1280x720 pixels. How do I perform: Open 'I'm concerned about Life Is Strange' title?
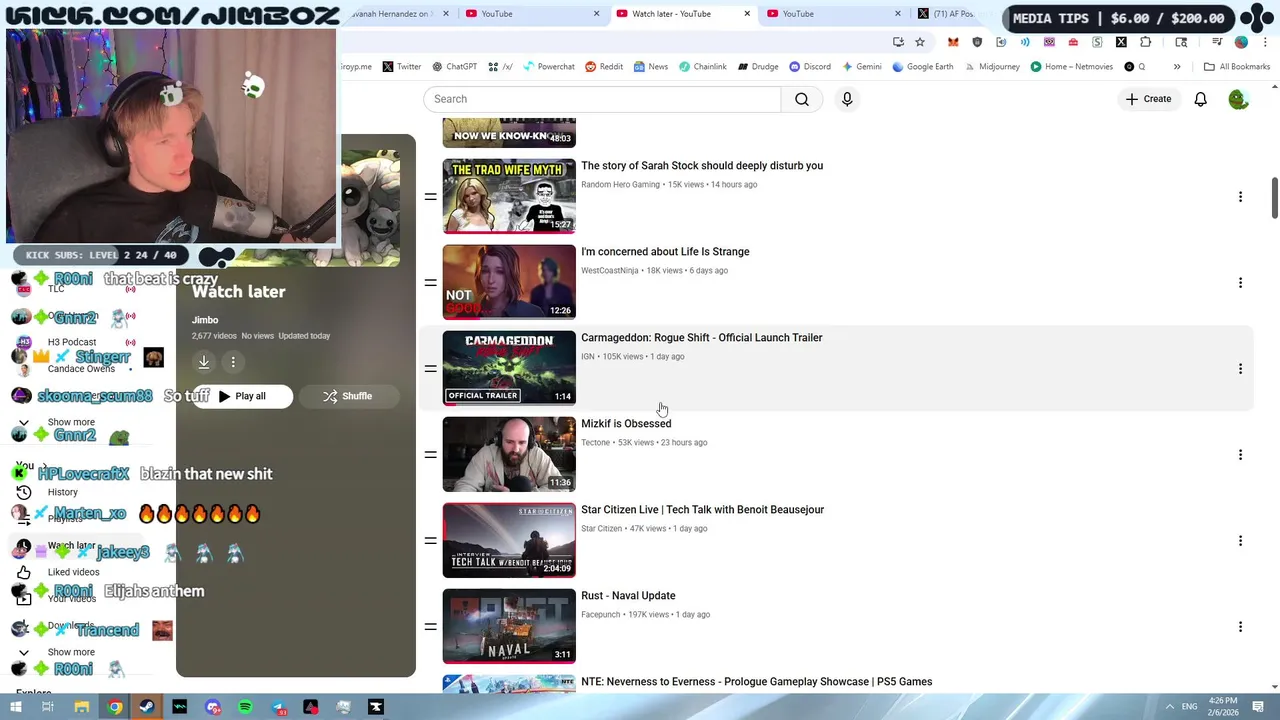[665, 252]
